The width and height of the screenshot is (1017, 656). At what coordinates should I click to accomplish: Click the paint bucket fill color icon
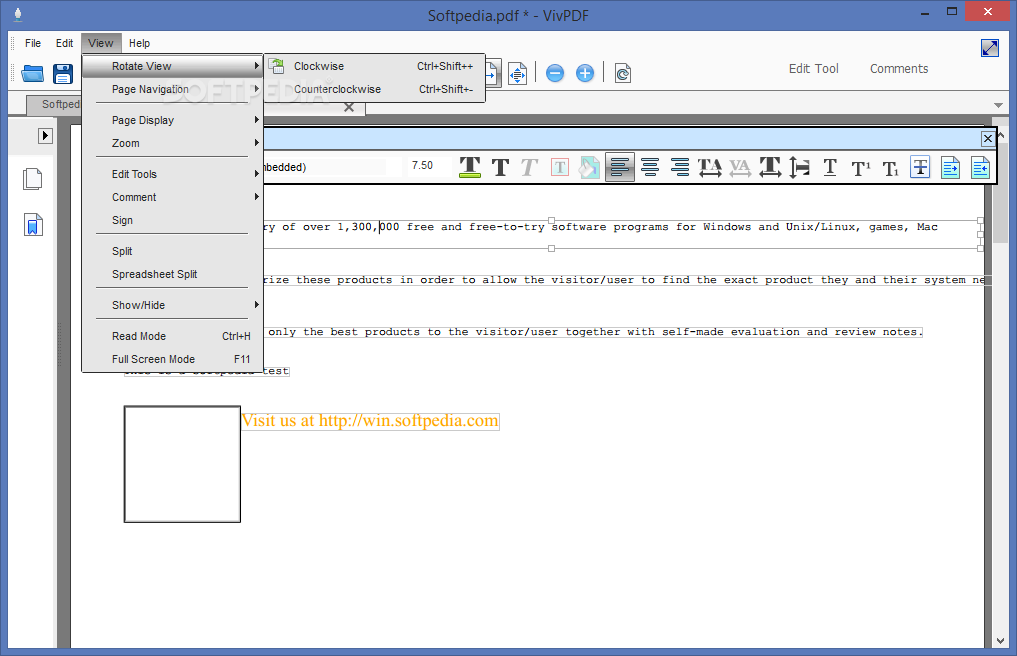tap(589, 167)
